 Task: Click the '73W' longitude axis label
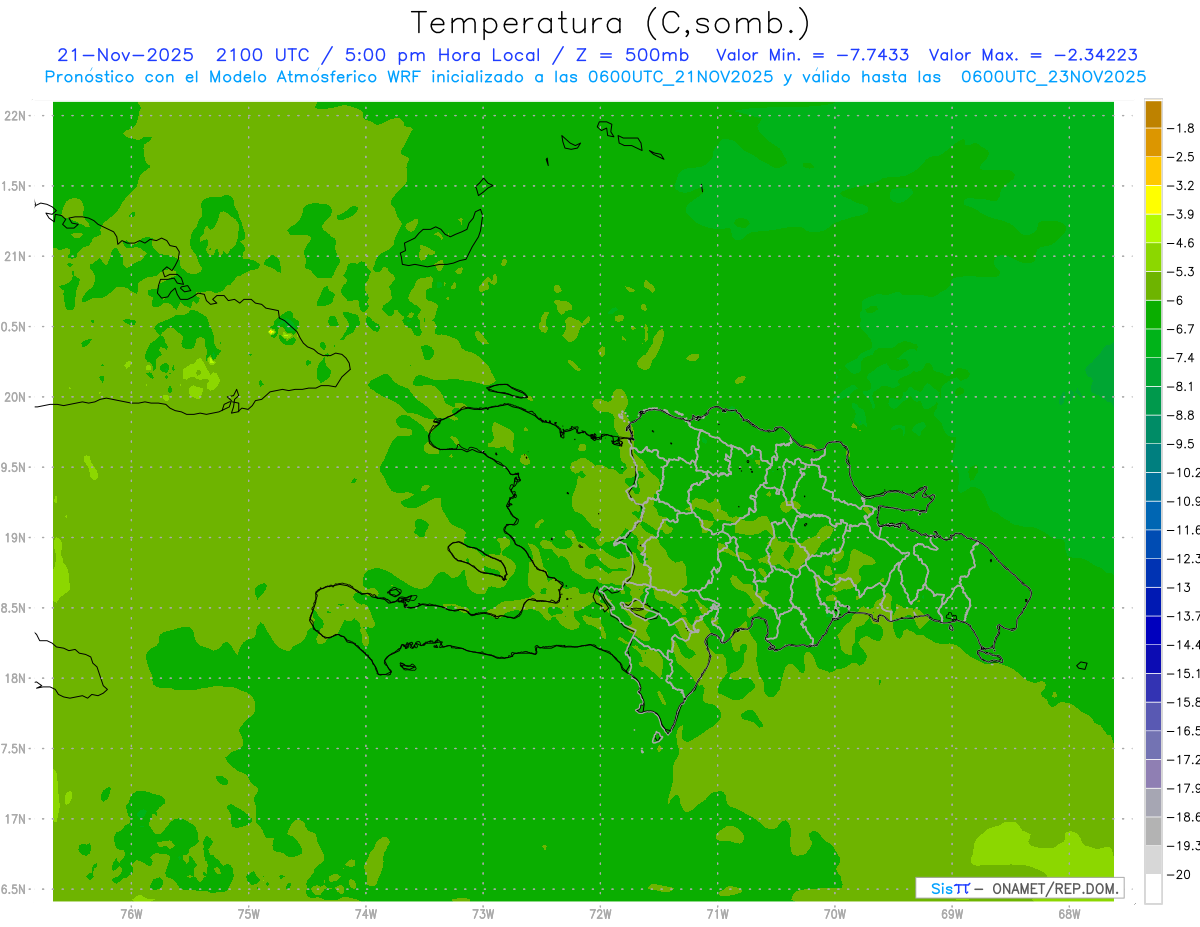483,913
